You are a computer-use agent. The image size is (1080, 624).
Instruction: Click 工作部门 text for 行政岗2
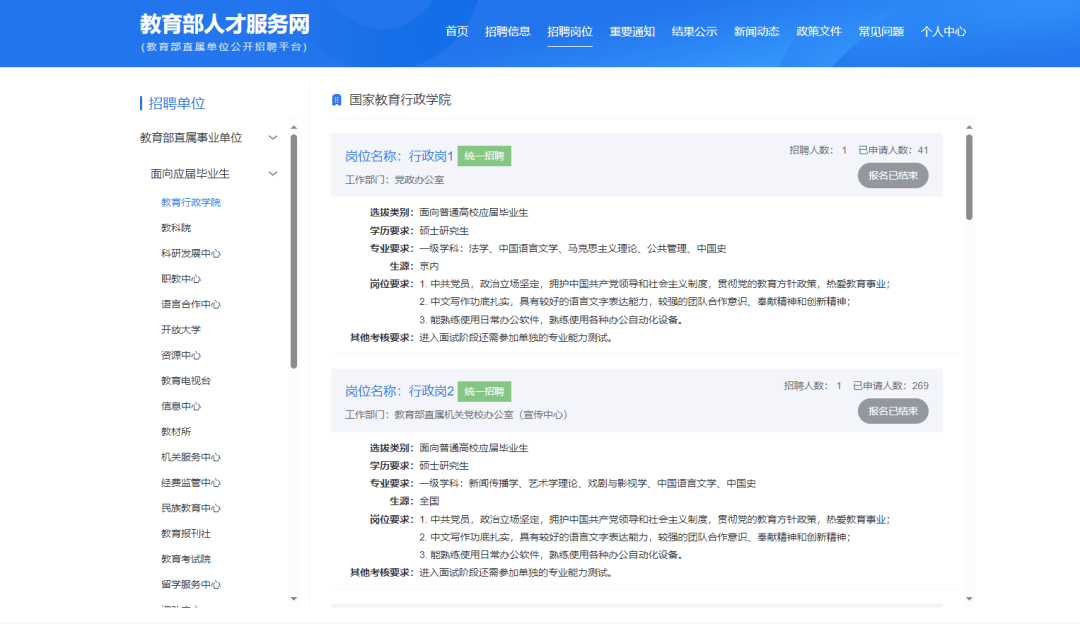tap(456, 415)
